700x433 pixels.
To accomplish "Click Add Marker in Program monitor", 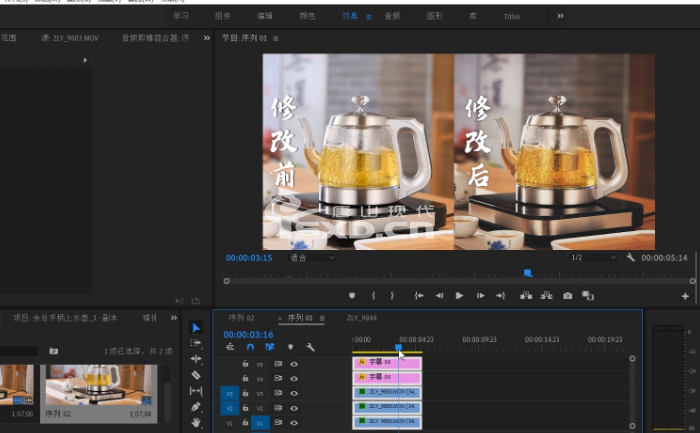I will click(352, 296).
